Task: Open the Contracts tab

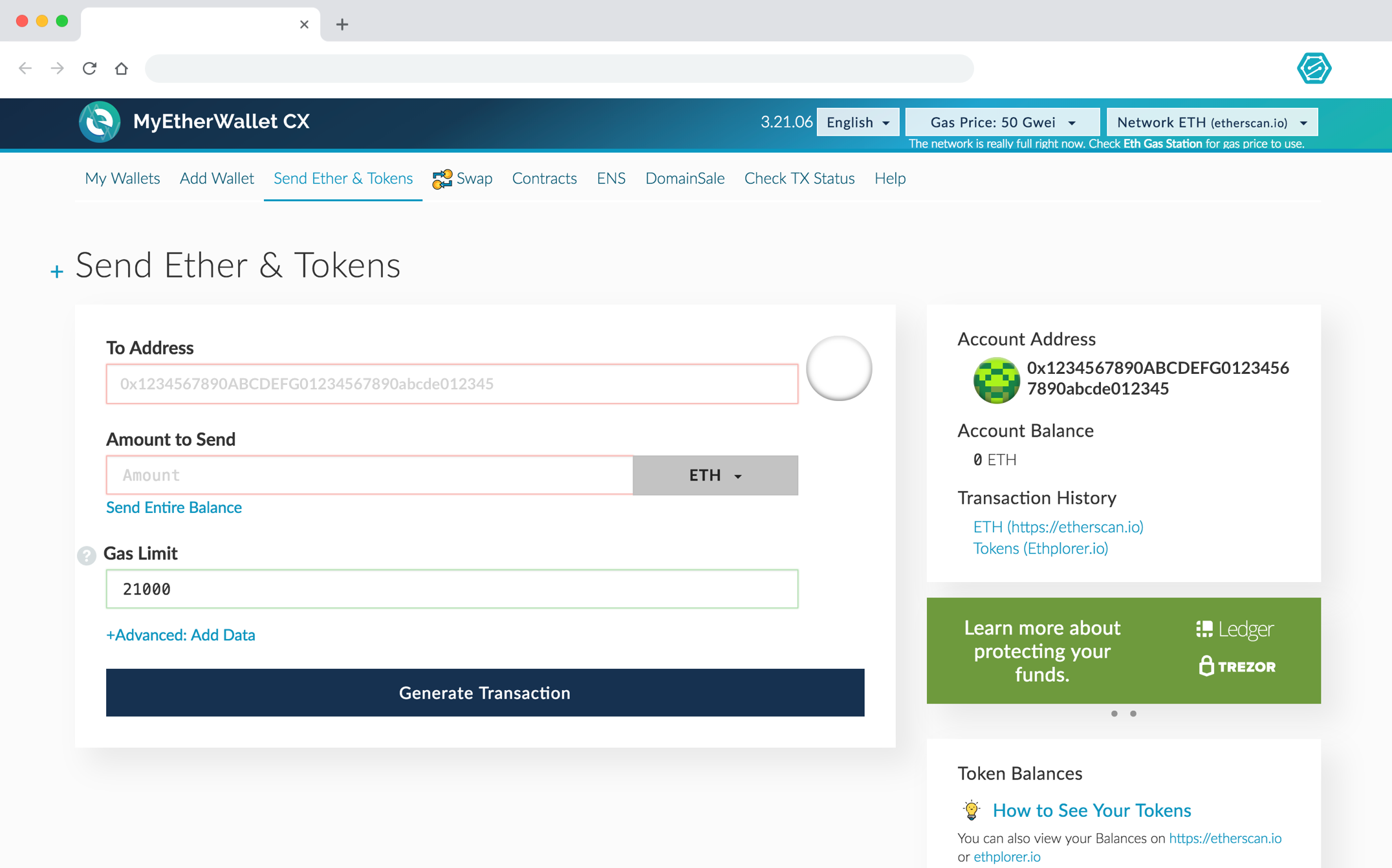Action: coord(544,179)
